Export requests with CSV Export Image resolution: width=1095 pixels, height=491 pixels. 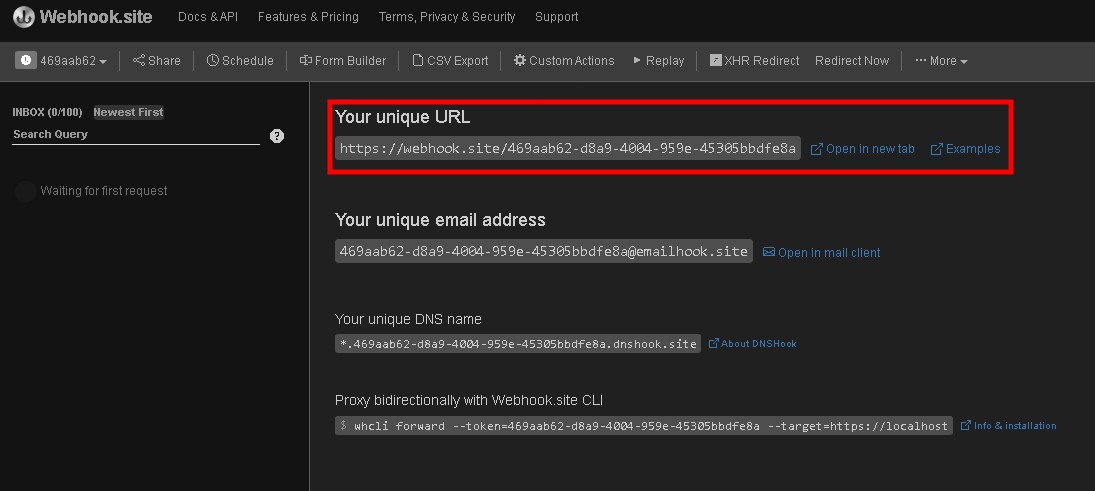450,61
